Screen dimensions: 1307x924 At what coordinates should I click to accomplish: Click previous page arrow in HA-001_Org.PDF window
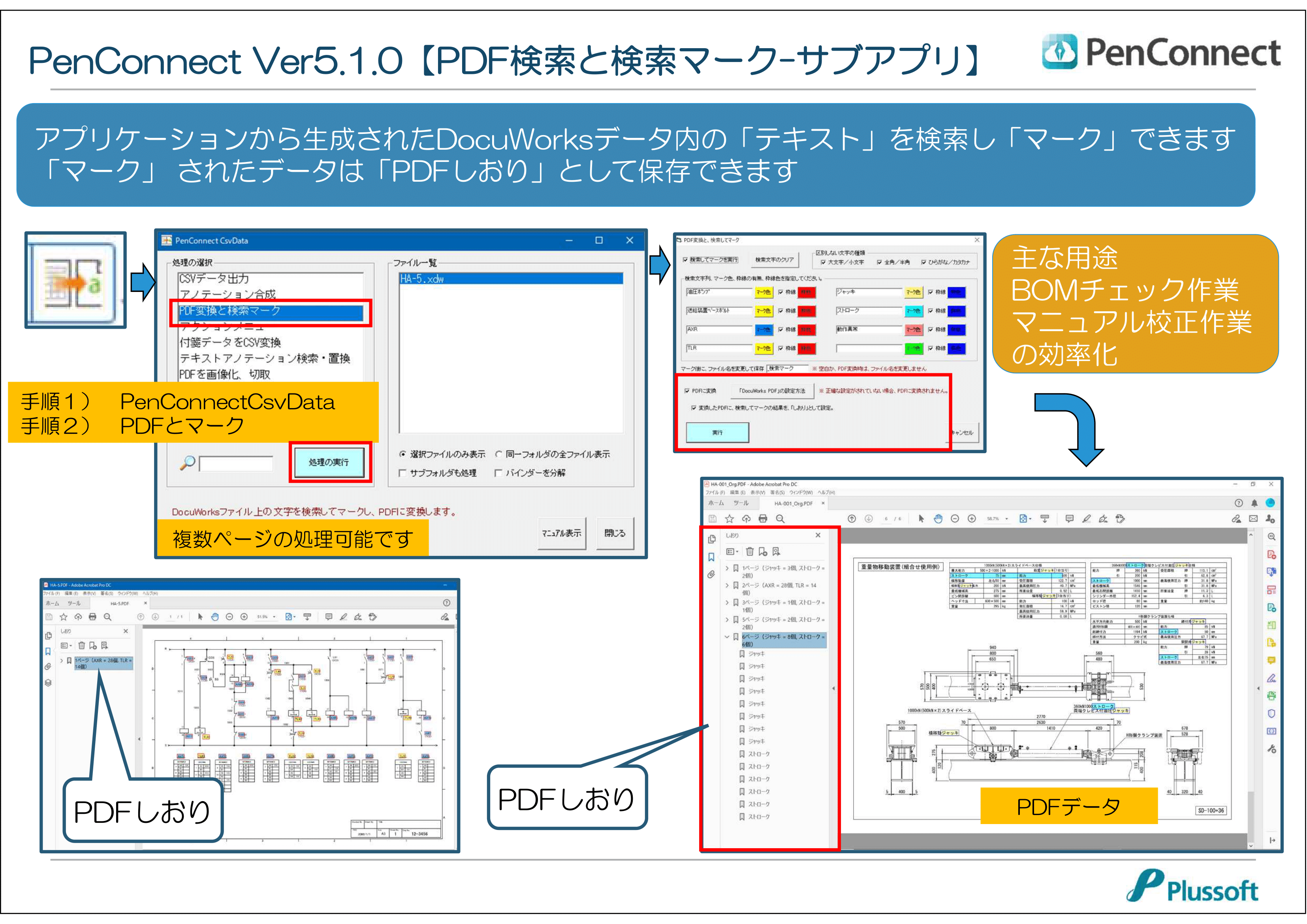[x=852, y=519]
